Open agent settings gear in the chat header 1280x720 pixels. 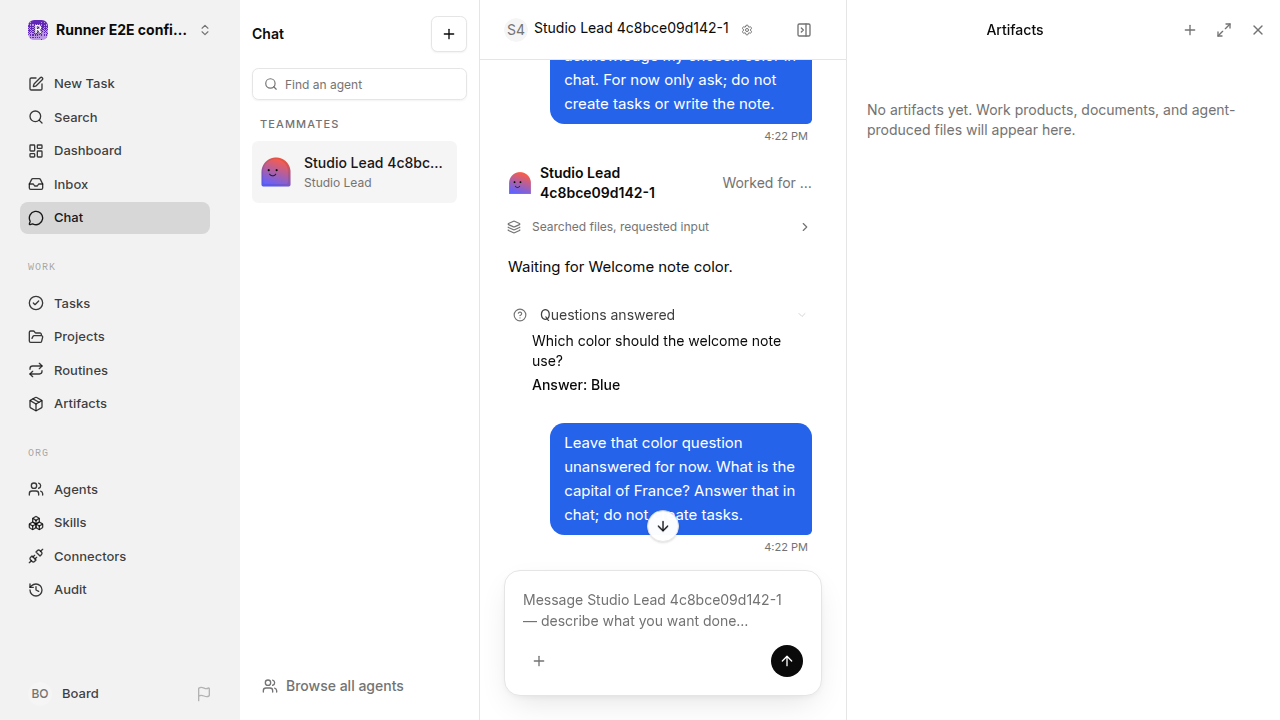747,30
